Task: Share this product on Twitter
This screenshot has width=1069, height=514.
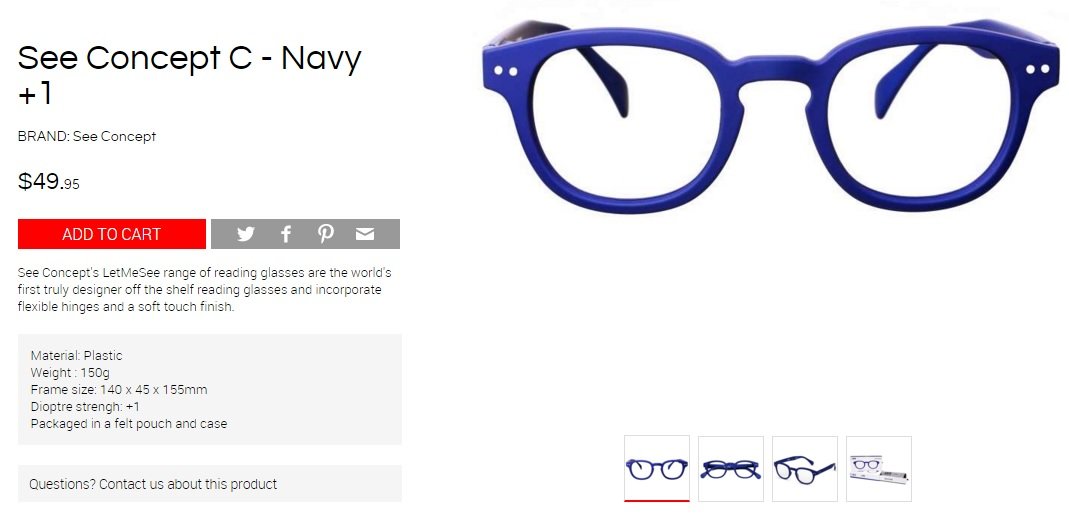Action: (246, 235)
